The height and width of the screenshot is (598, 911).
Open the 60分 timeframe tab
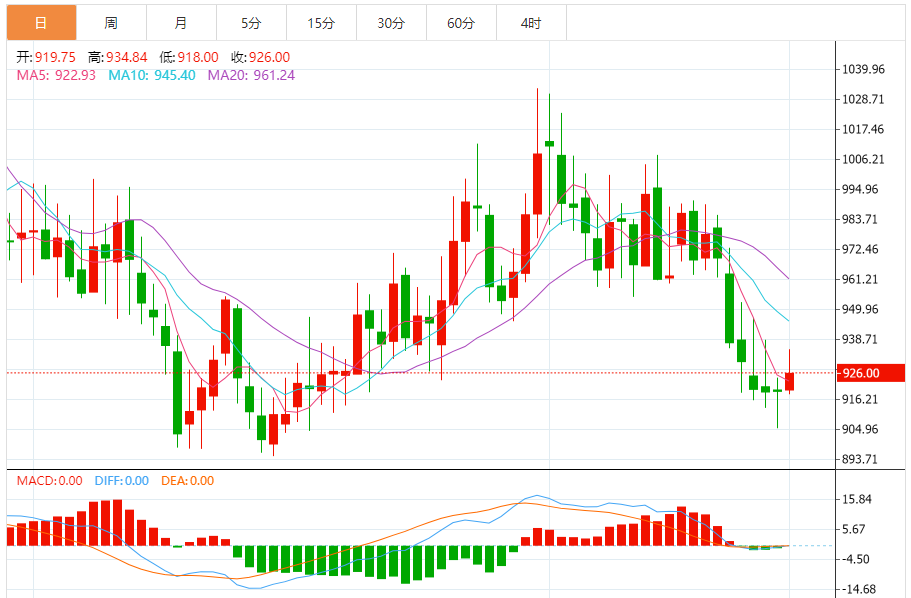461,23
